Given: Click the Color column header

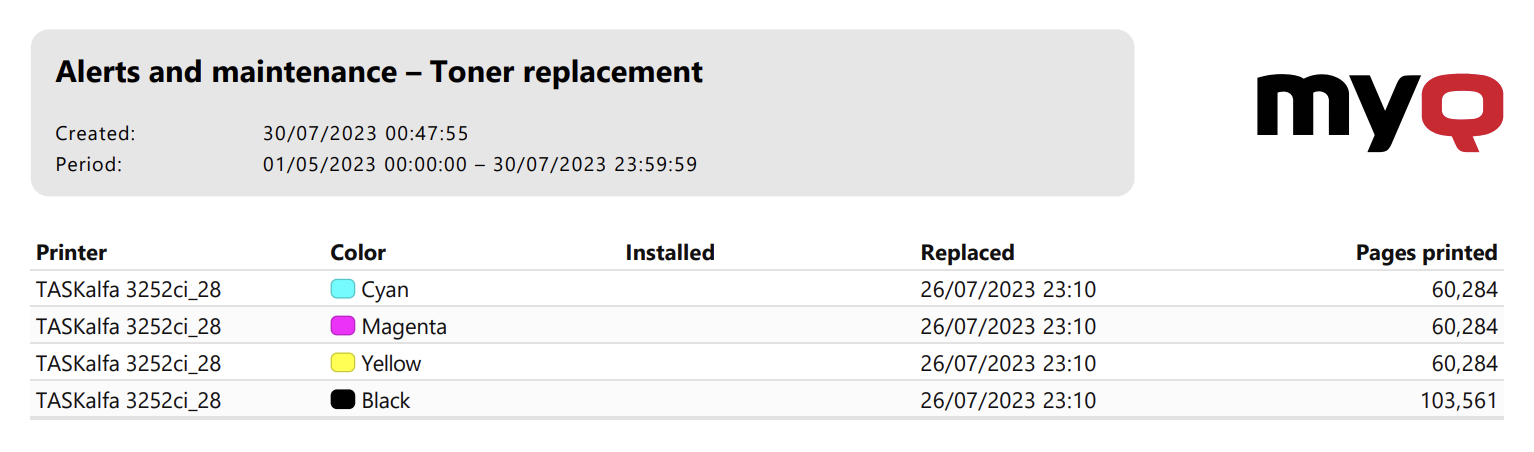Looking at the screenshot, I should click(358, 253).
